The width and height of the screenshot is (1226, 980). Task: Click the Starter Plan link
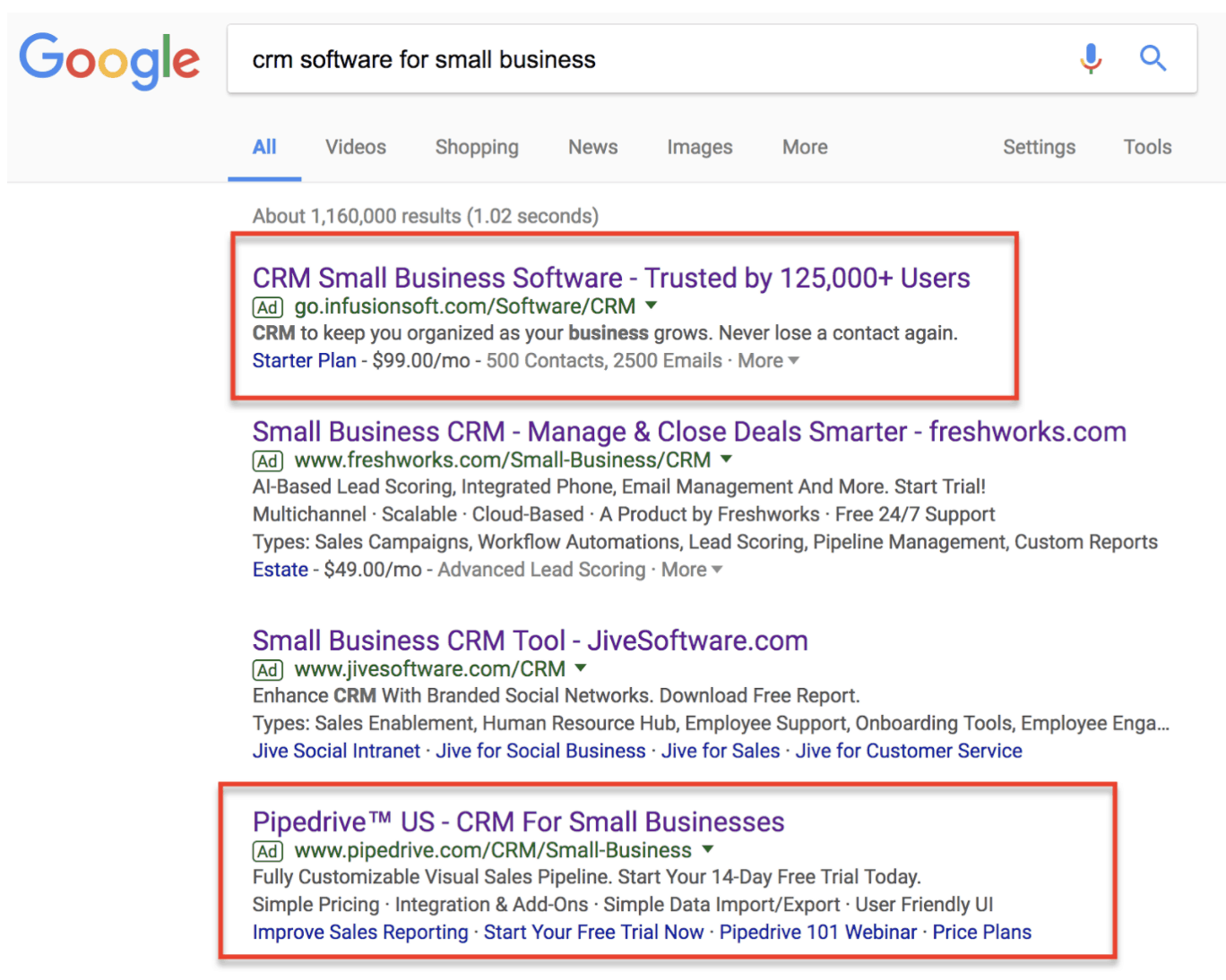(305, 360)
